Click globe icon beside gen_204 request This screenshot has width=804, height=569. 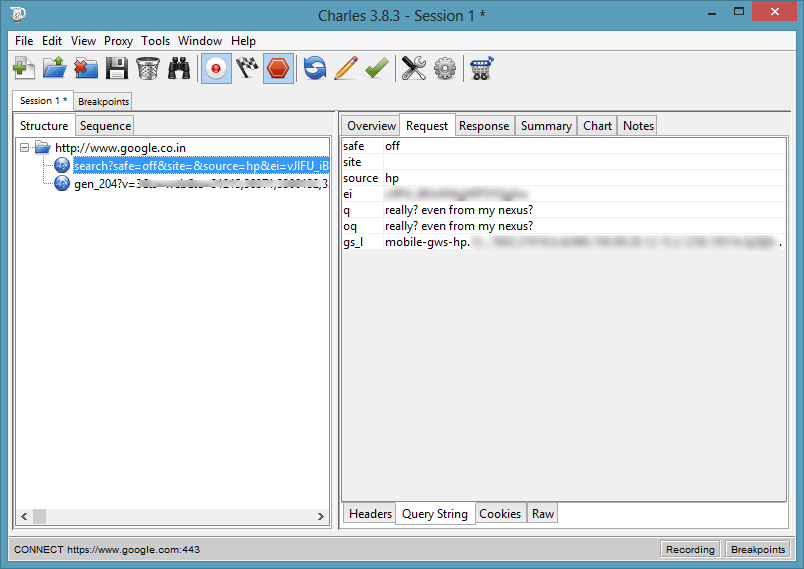(62, 183)
